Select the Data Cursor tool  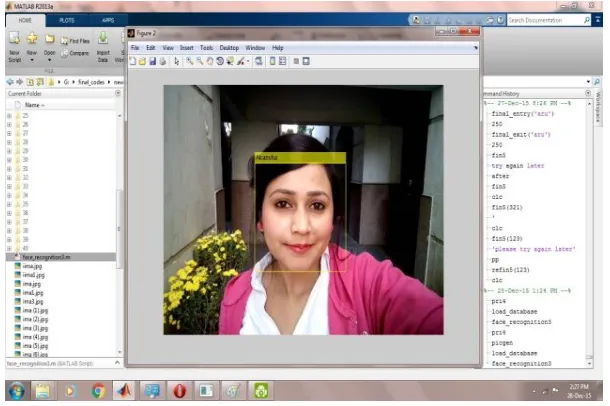click(230, 61)
